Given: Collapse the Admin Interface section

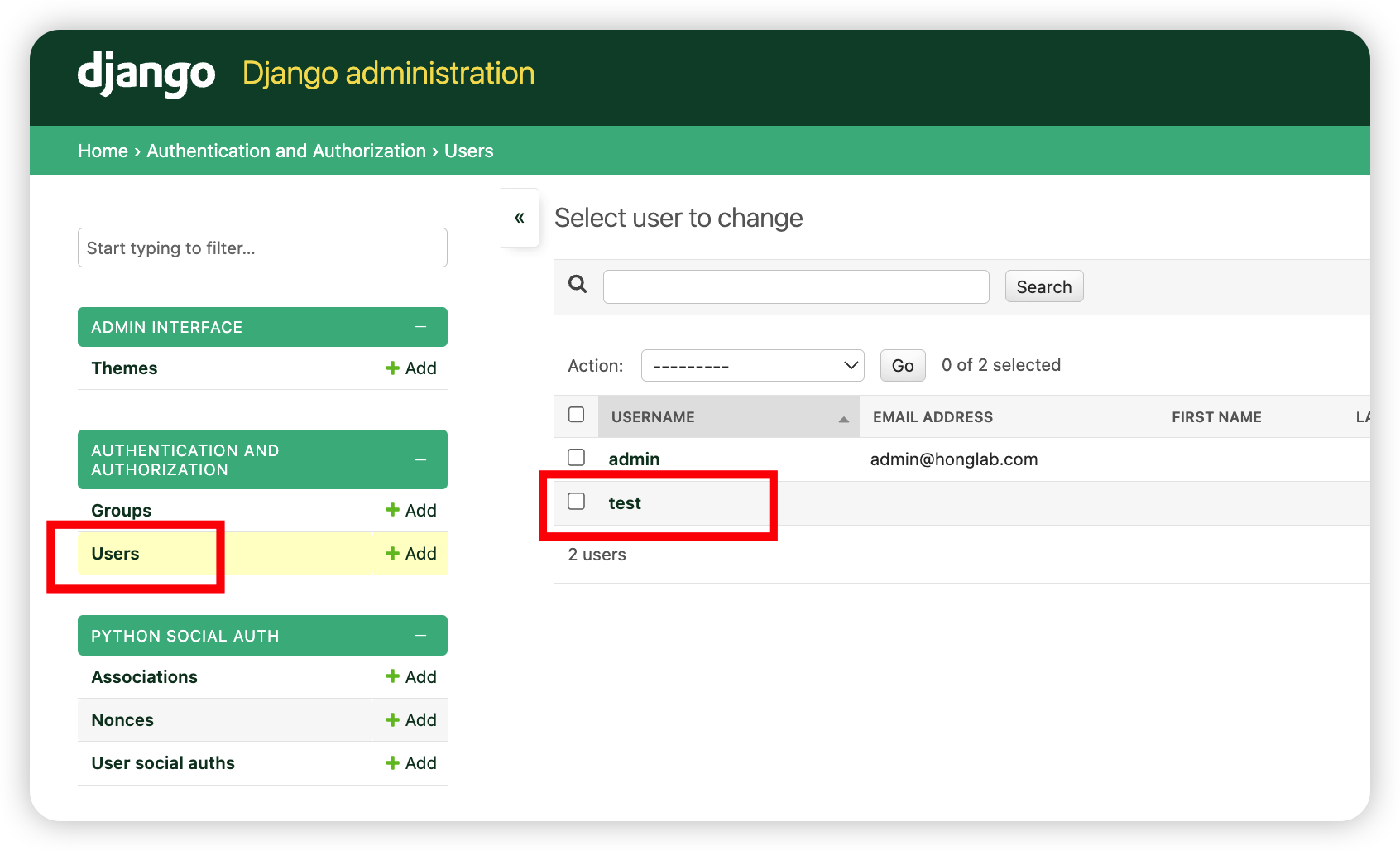Looking at the screenshot, I should pyautogui.click(x=420, y=327).
